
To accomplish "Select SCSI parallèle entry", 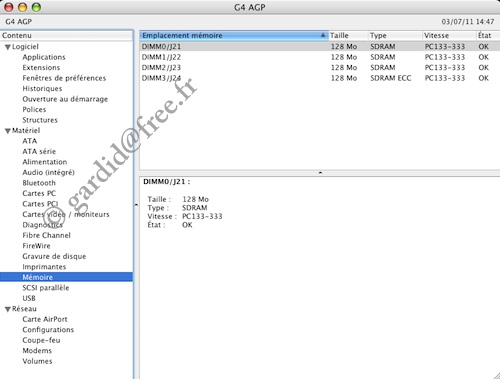I will coord(46,288).
